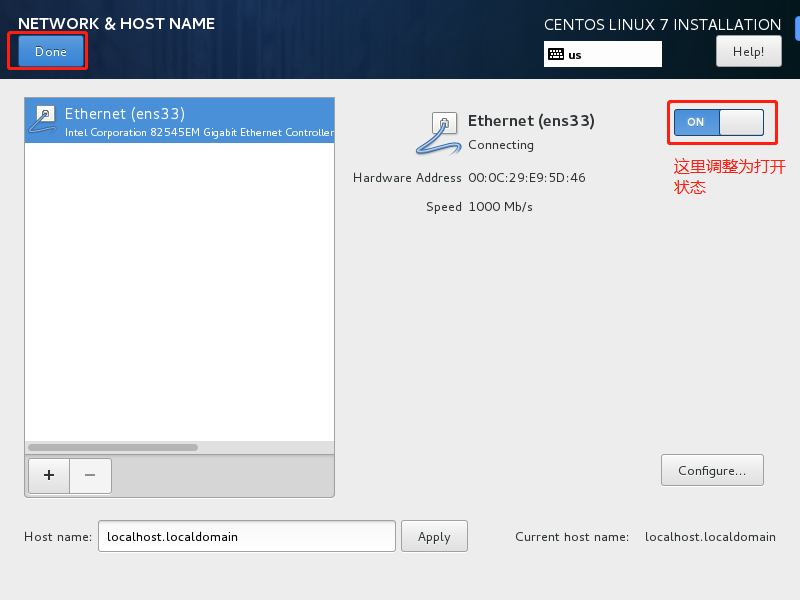Image resolution: width=800 pixels, height=600 pixels.
Task: Click the Host name: label
Action: click(58, 537)
